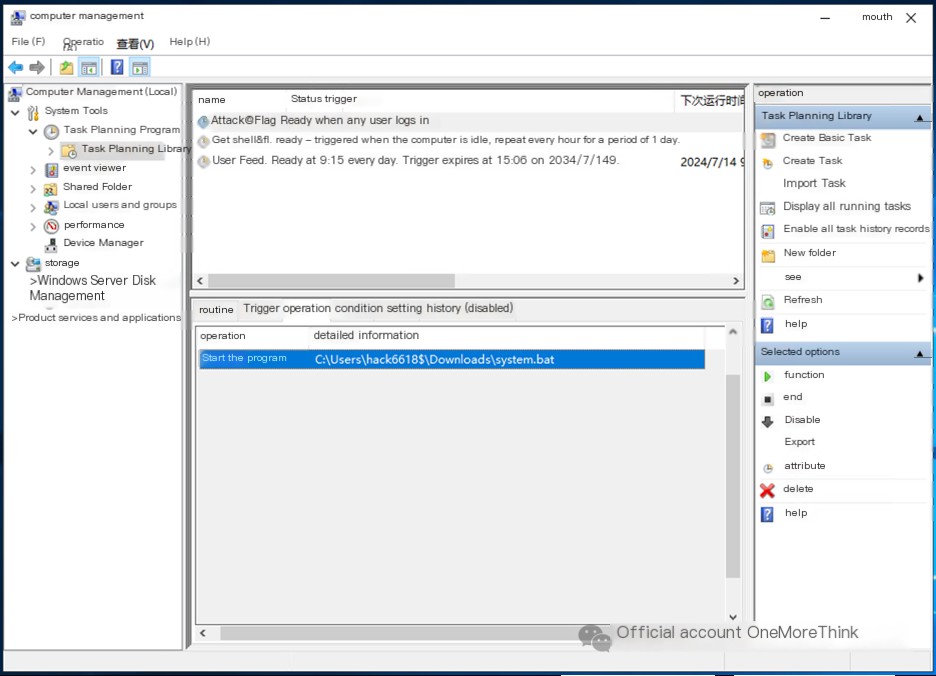Click Import Task in actions pane
The image size is (936, 676).
(x=814, y=184)
